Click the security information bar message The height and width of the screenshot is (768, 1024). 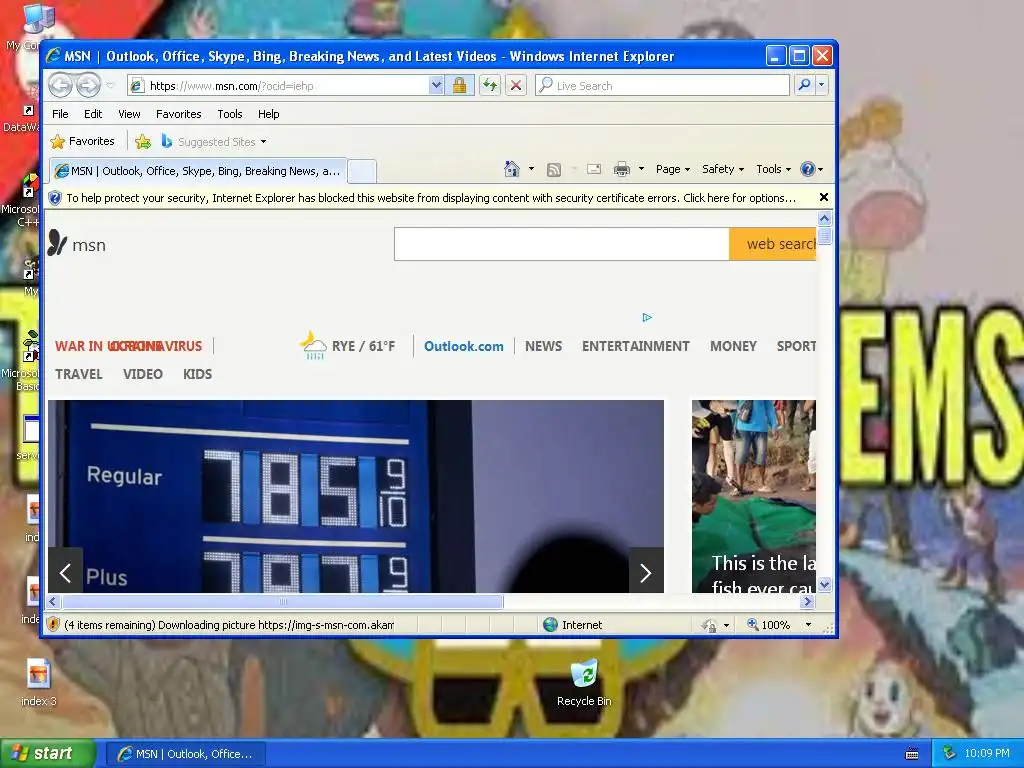click(430, 198)
